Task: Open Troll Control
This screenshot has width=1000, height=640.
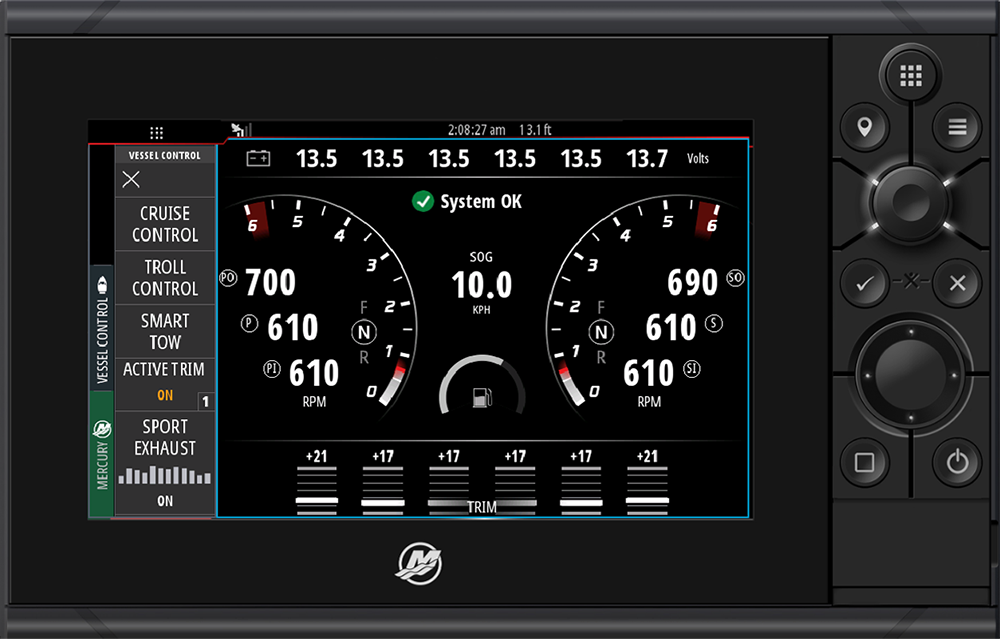Action: [165, 277]
